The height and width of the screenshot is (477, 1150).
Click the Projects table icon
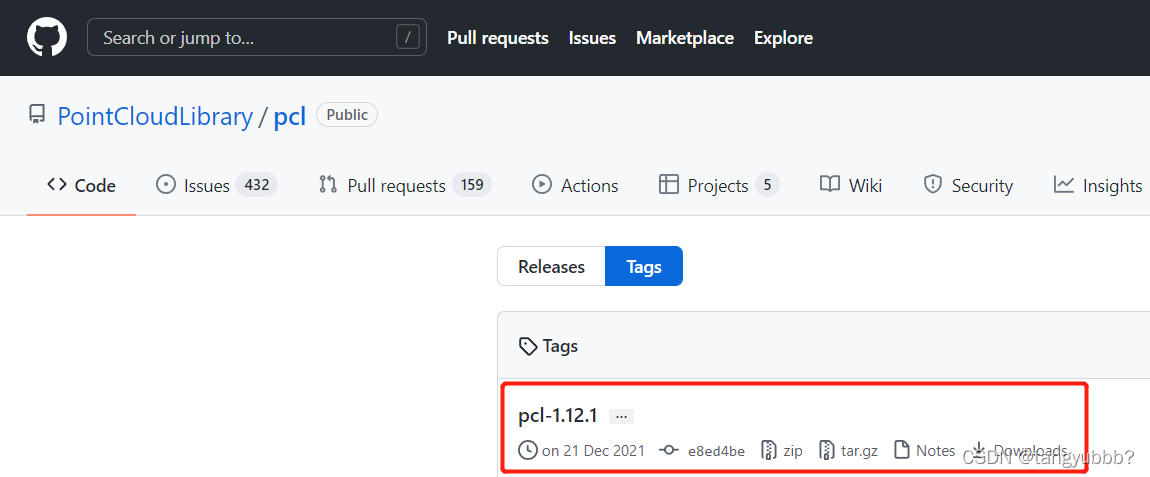click(x=668, y=184)
